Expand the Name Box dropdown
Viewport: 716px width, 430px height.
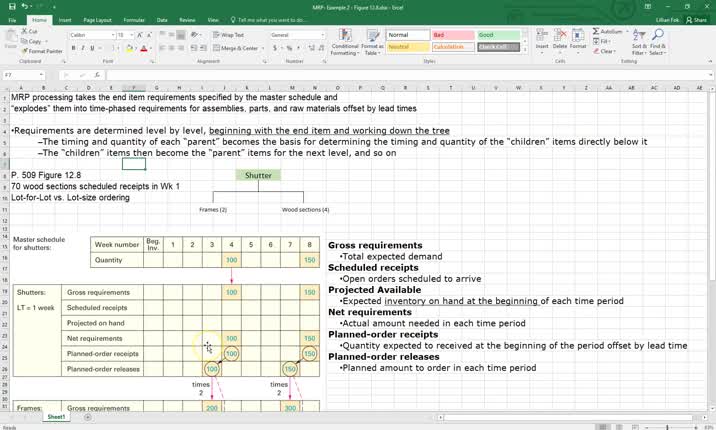[41, 75]
